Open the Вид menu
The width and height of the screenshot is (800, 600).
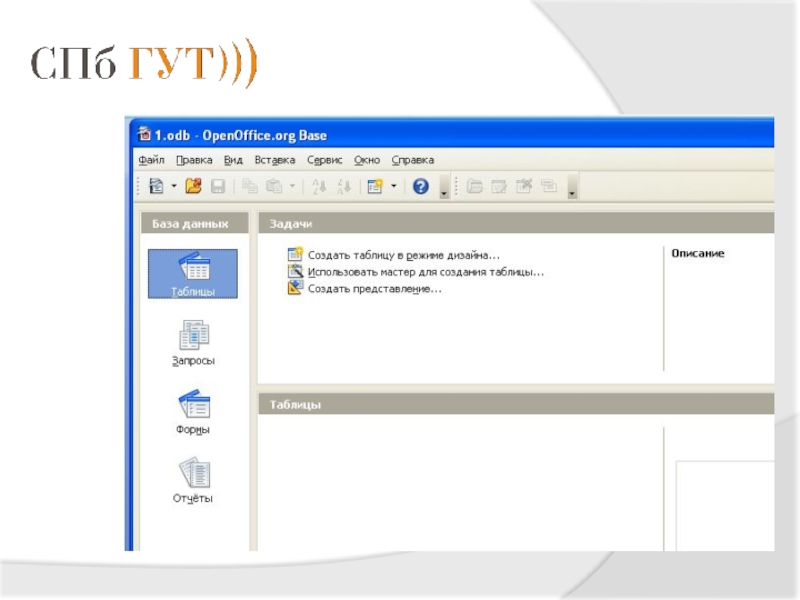pyautogui.click(x=233, y=160)
